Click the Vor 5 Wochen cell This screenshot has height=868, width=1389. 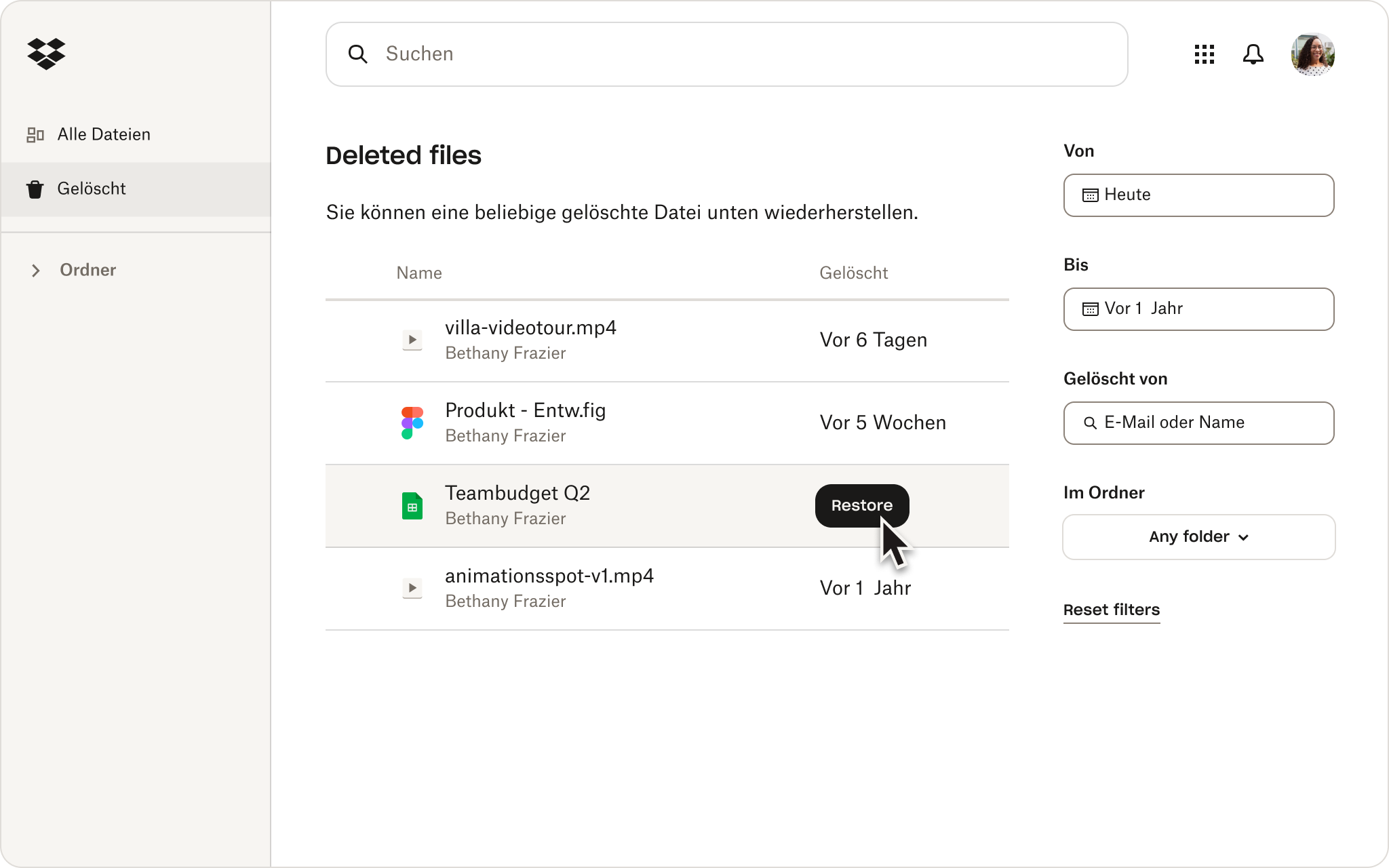click(x=883, y=423)
